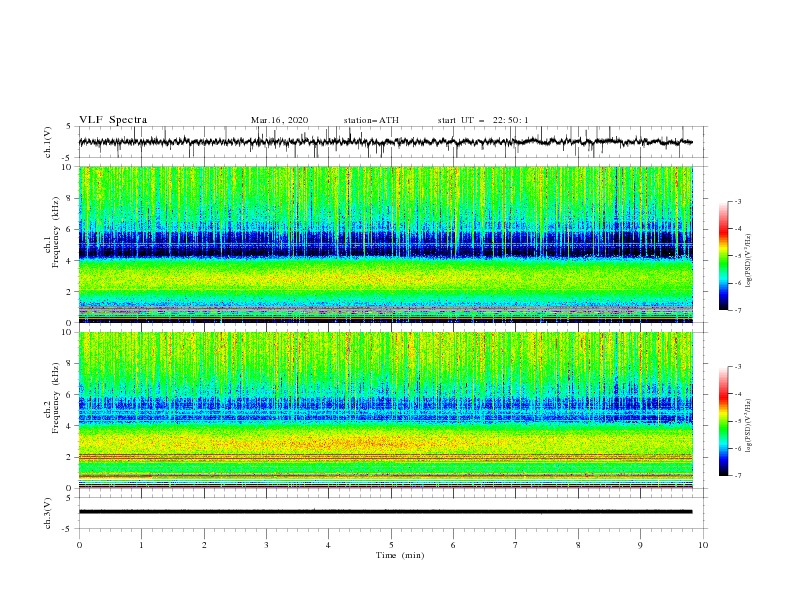Click the upper colorbar "log(PSD)(V²/Hz)" label

tap(748, 261)
